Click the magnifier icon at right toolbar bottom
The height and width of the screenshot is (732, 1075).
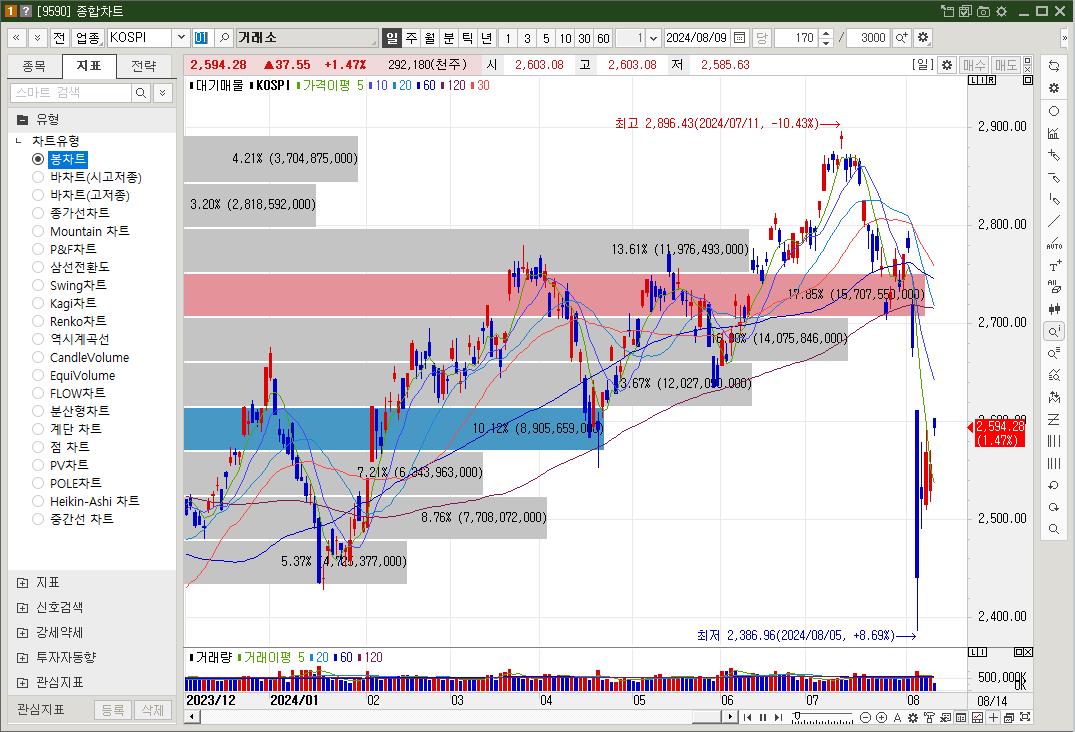pos(1054,529)
